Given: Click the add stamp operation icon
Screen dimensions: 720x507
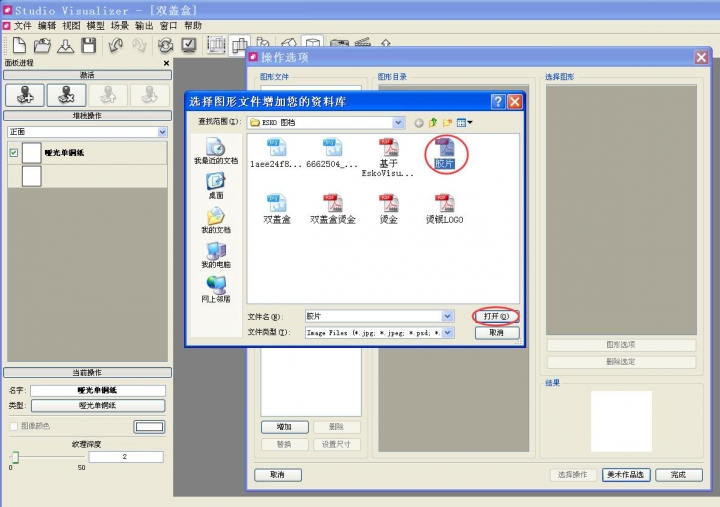Looking at the screenshot, I should (23, 94).
